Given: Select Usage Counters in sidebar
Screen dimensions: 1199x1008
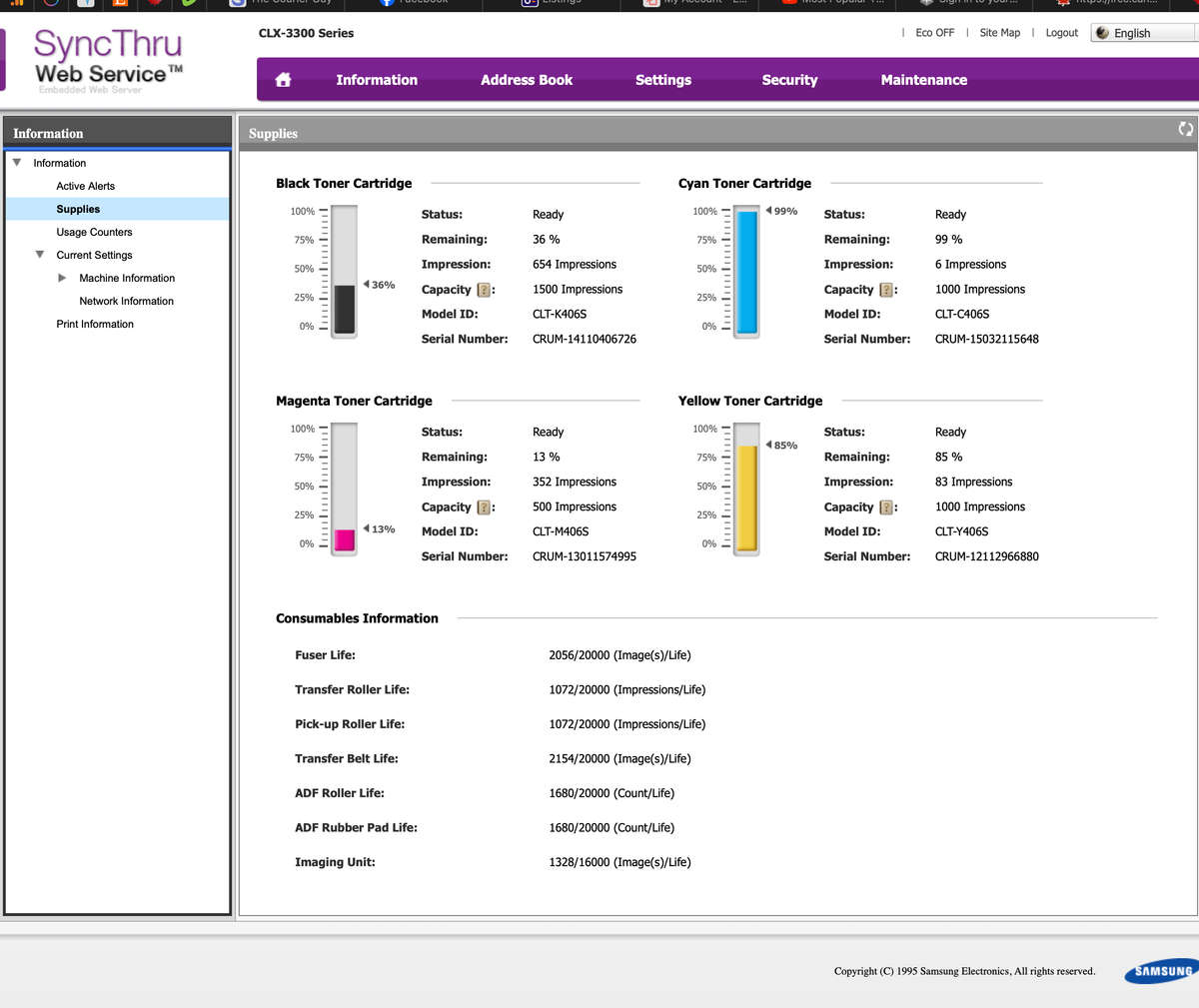Looking at the screenshot, I should point(94,232).
